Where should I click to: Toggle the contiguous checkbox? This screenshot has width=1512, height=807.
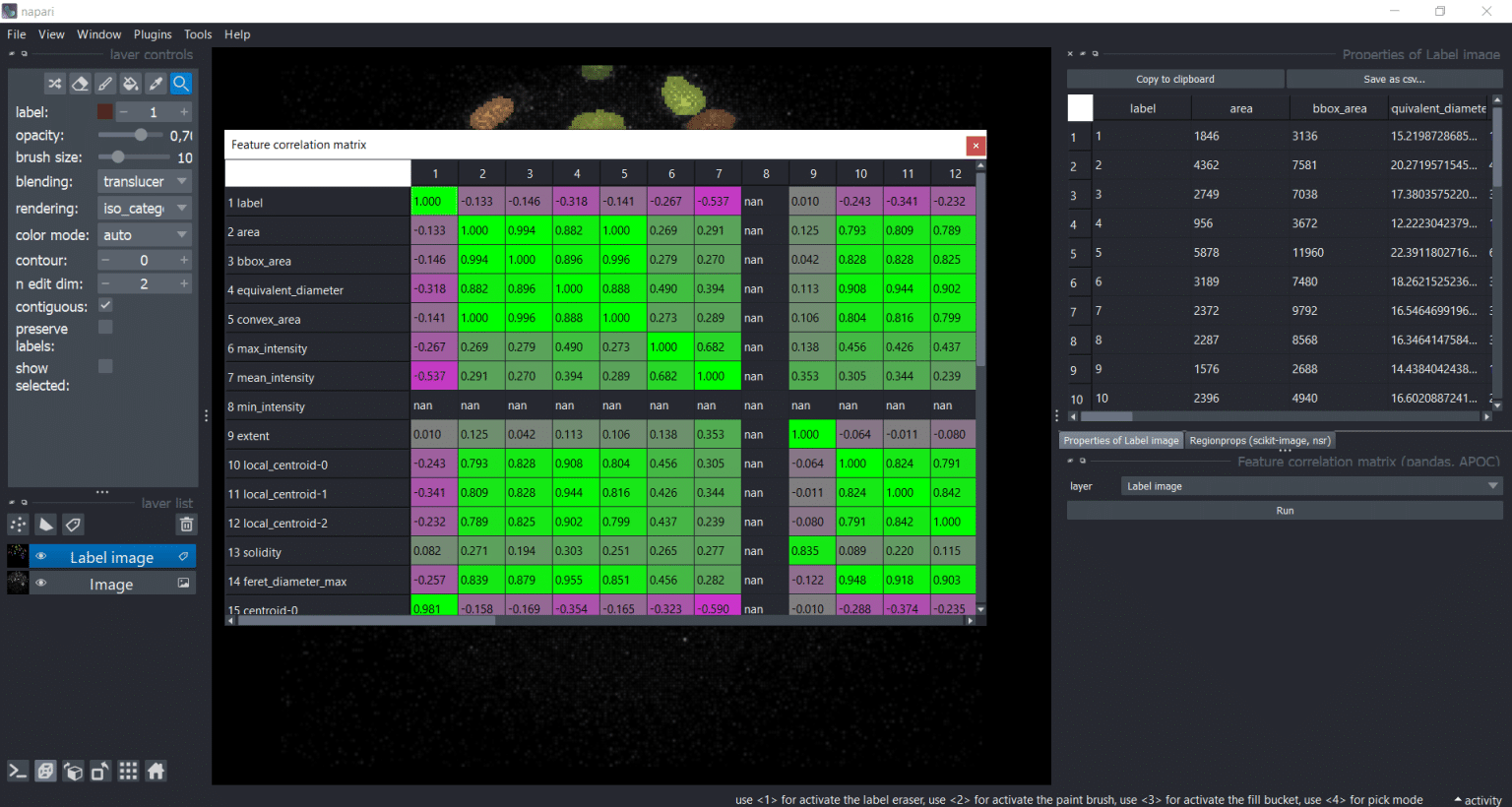pos(105,306)
